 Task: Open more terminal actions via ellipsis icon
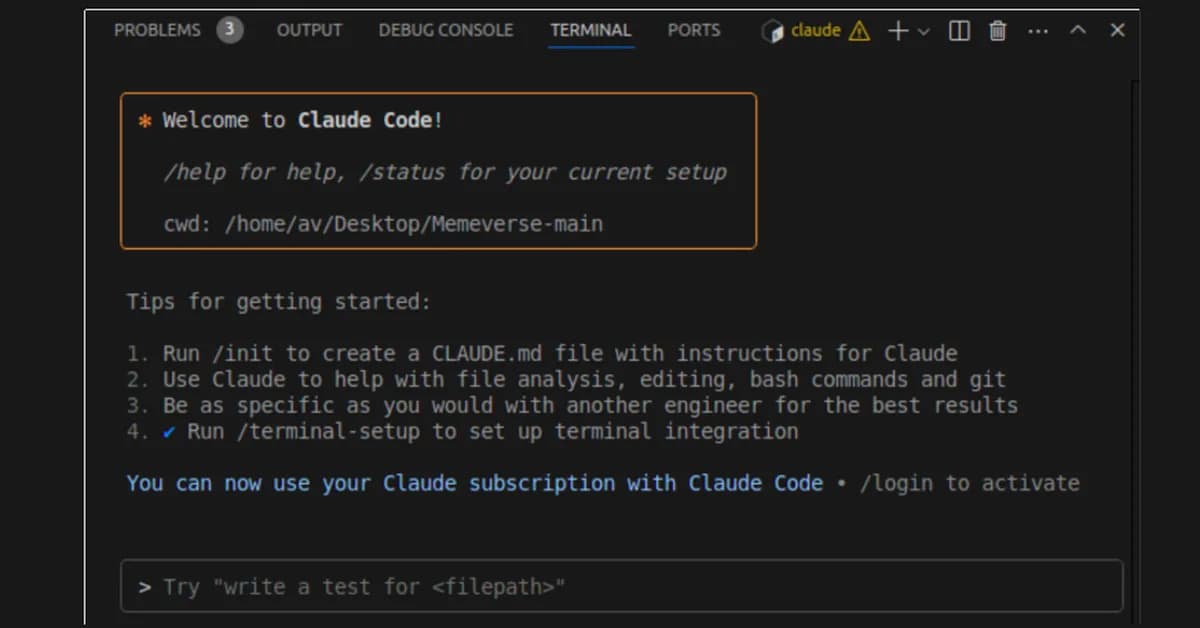click(1038, 30)
